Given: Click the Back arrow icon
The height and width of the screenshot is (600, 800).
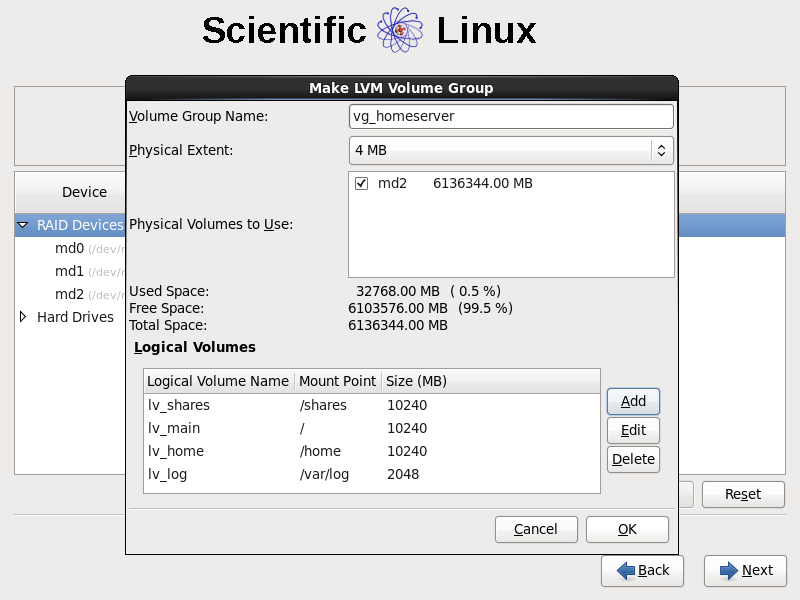Looking at the screenshot, I should coord(626,570).
